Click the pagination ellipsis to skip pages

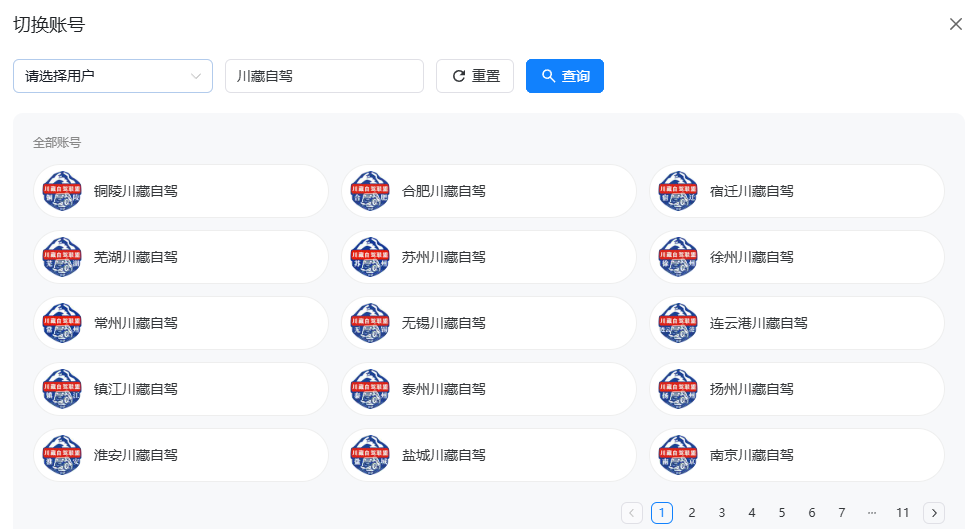(872, 513)
